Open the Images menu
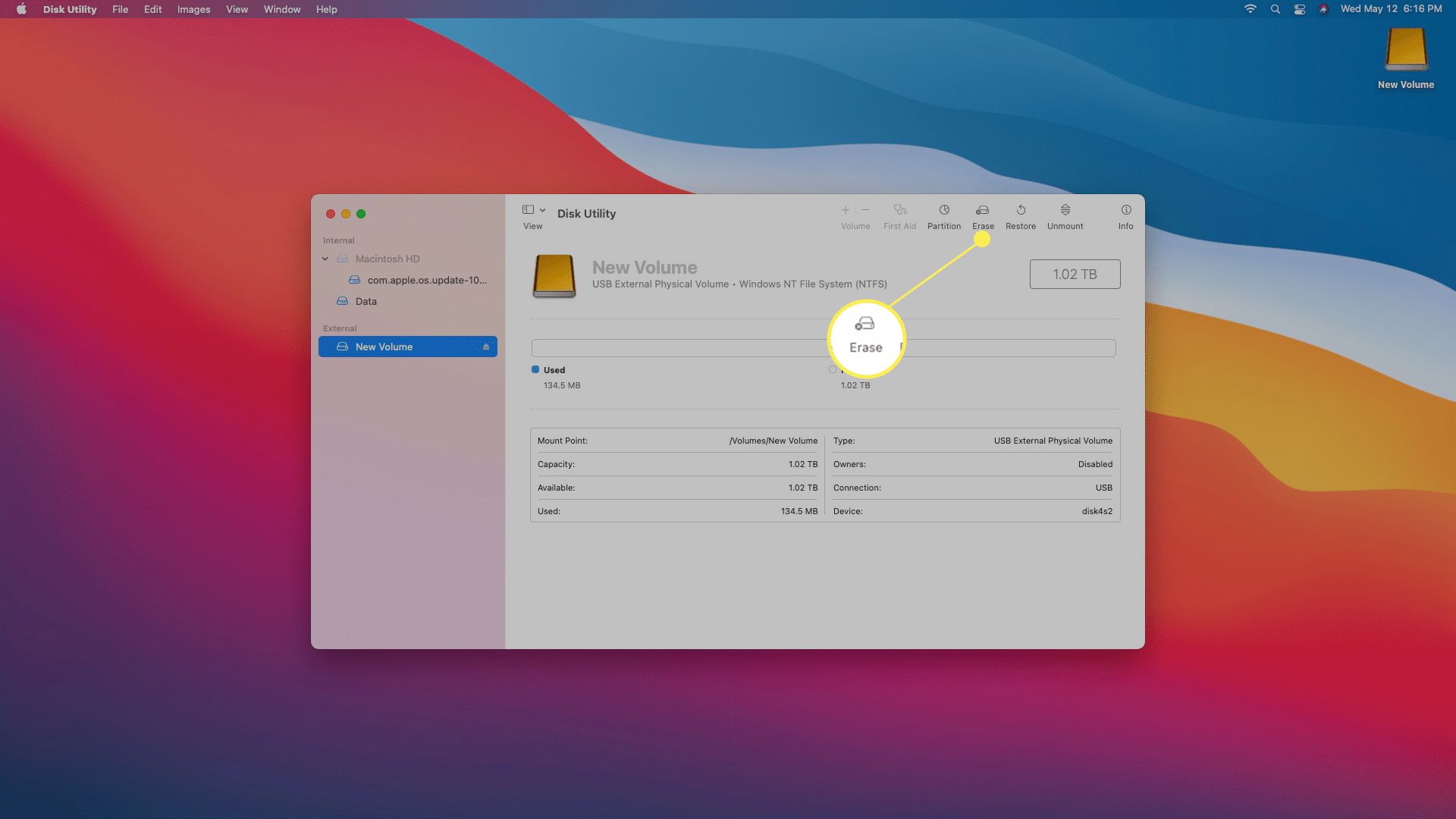Screen dimensions: 1456x819 click(x=193, y=9)
